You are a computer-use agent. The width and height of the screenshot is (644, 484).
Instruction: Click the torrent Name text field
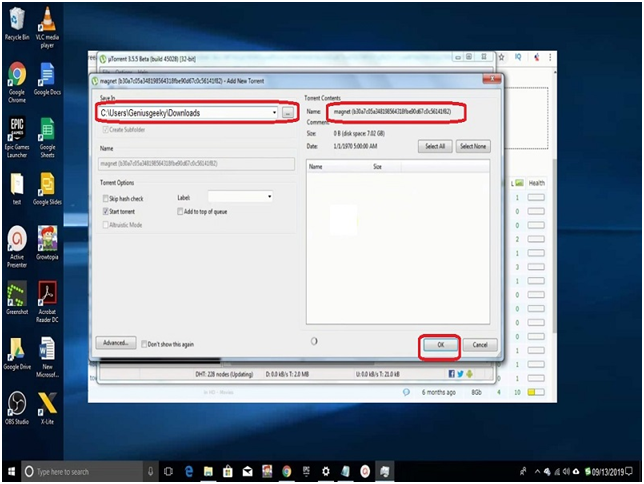196,164
